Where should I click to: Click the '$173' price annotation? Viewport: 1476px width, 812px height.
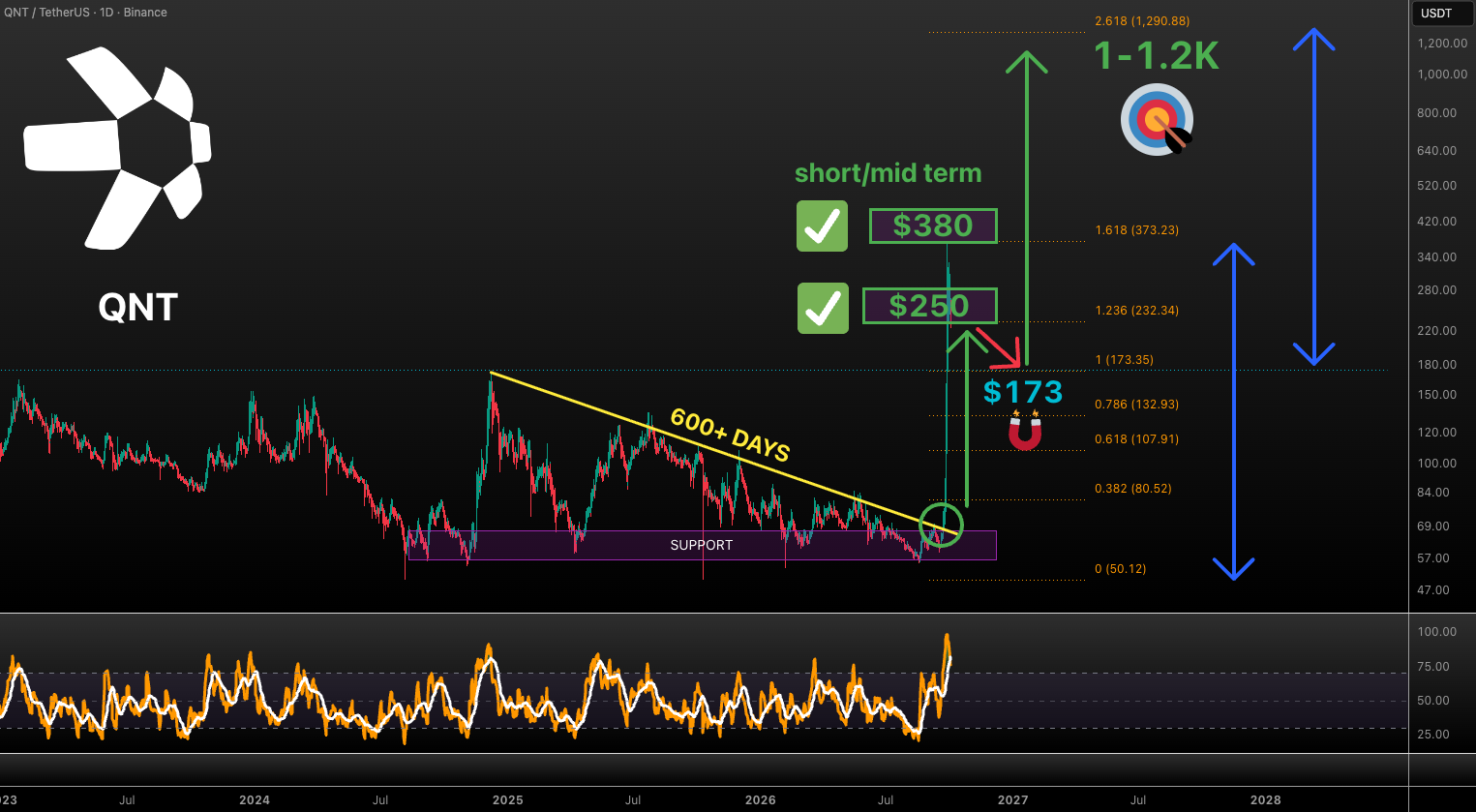pos(1023,392)
